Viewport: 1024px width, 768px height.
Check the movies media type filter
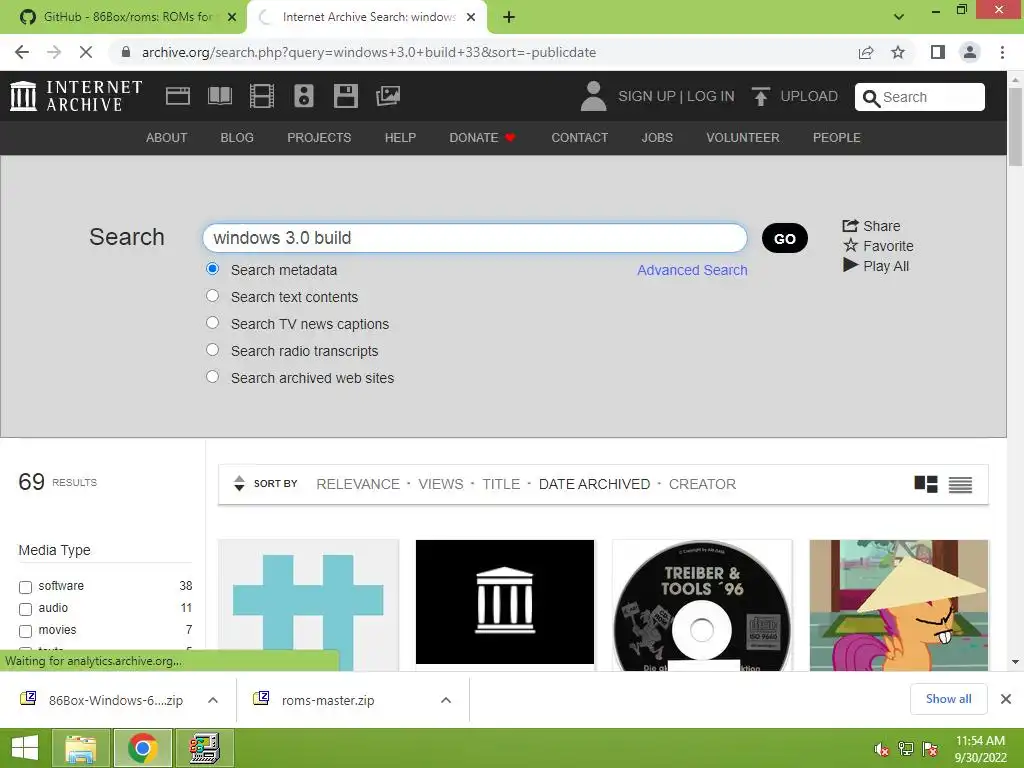(25, 632)
